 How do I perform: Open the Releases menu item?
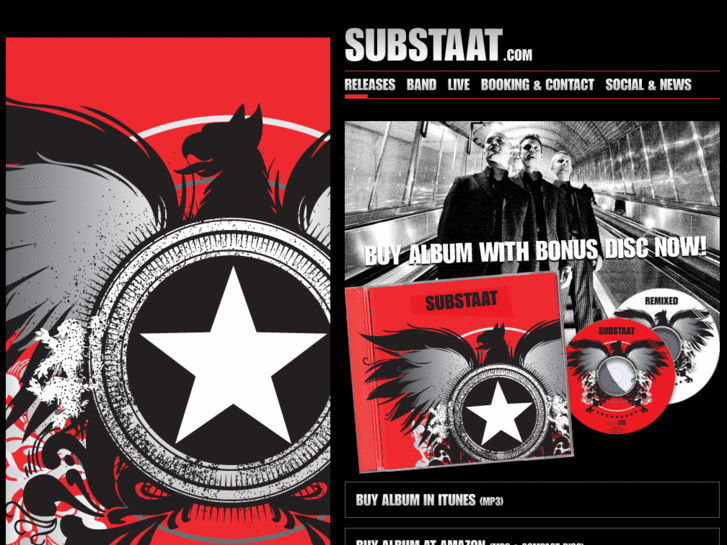370,84
